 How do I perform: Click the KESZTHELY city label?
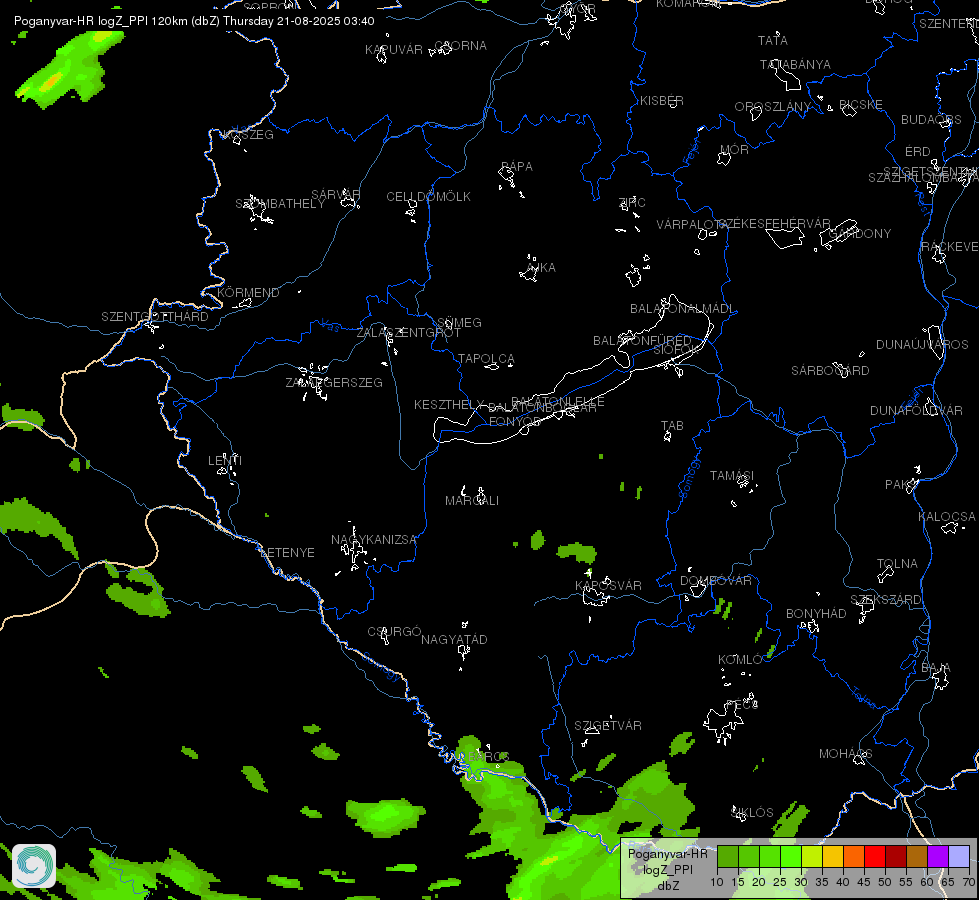click(449, 405)
